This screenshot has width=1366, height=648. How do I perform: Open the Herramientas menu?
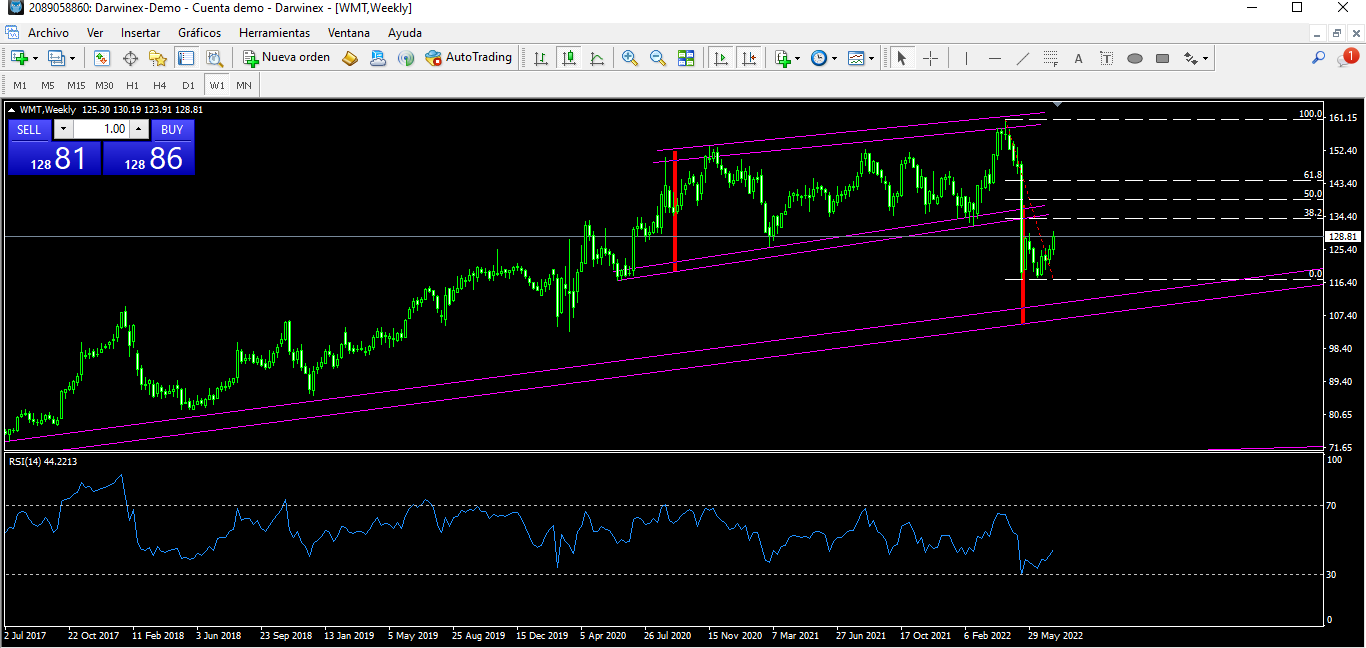tap(275, 33)
